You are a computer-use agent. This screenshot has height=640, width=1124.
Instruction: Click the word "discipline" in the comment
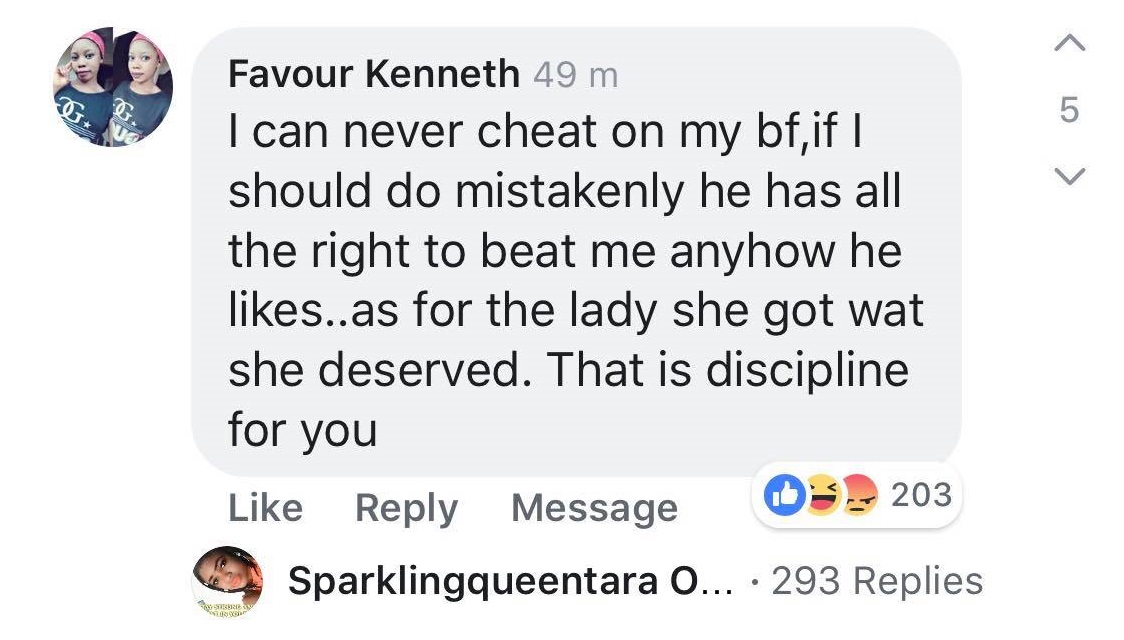[808, 370]
